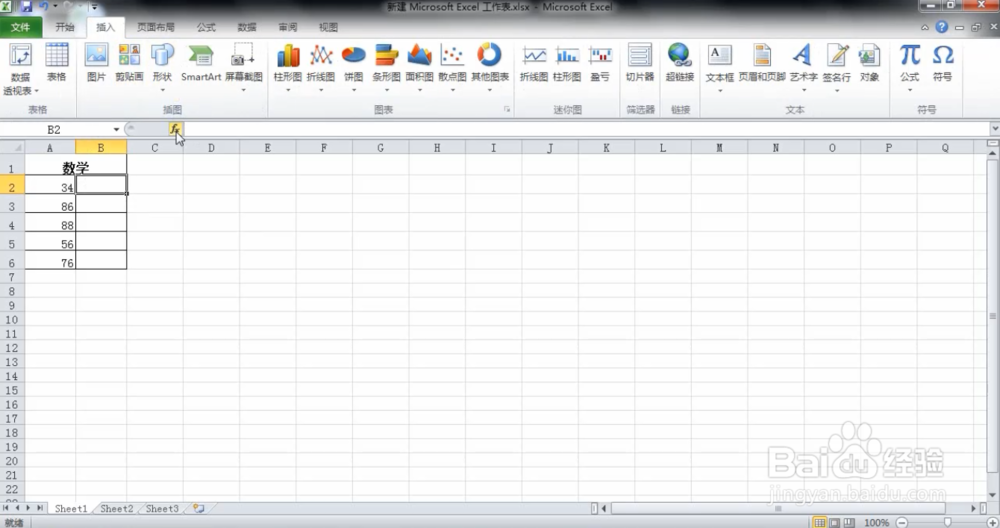Insert a Line chart (折线图) in Charts group
This screenshot has height=528, width=1000.
point(321,66)
